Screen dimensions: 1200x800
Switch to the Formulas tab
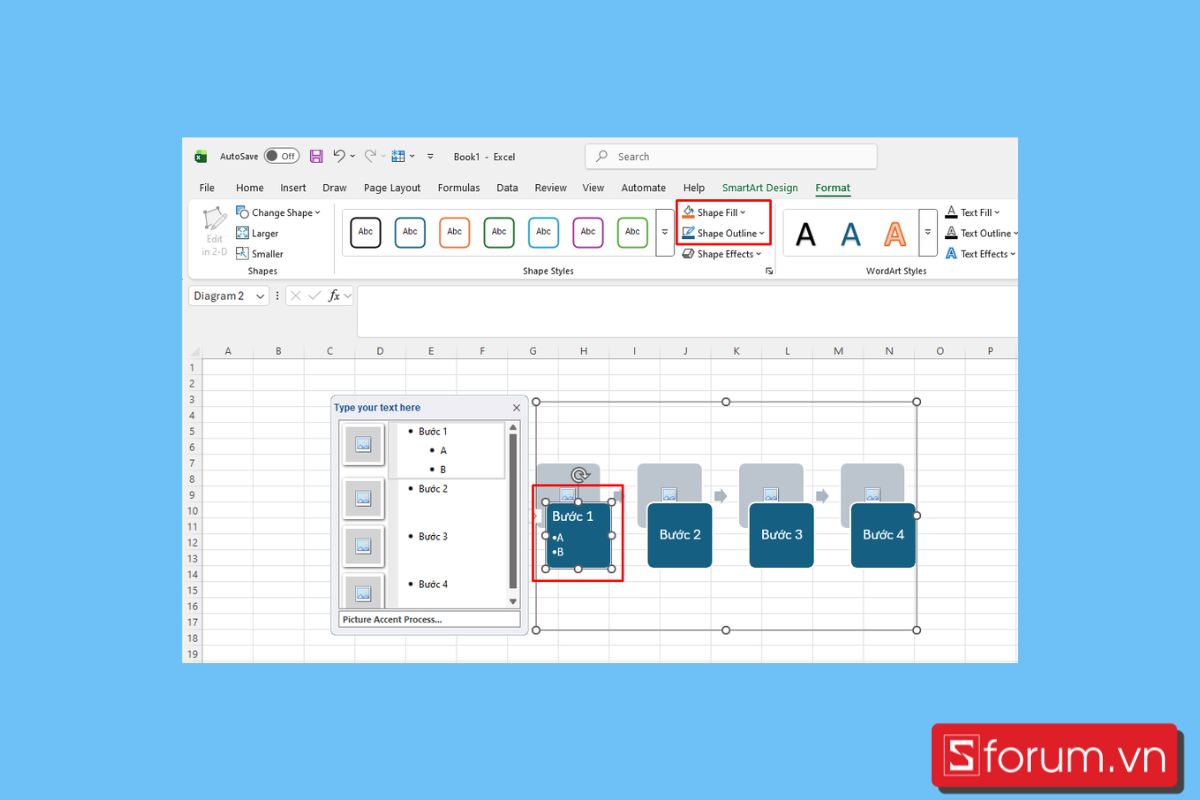[x=459, y=187]
